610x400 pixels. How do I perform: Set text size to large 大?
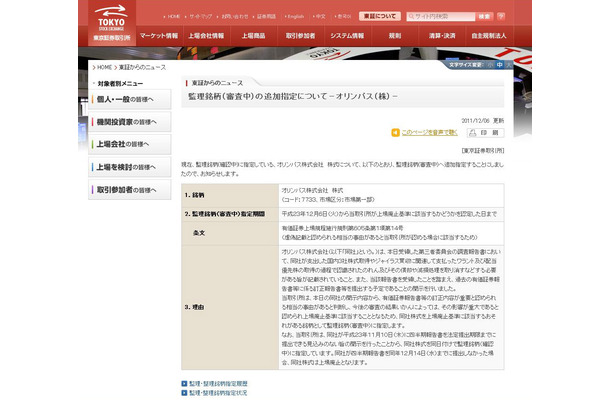(508, 65)
